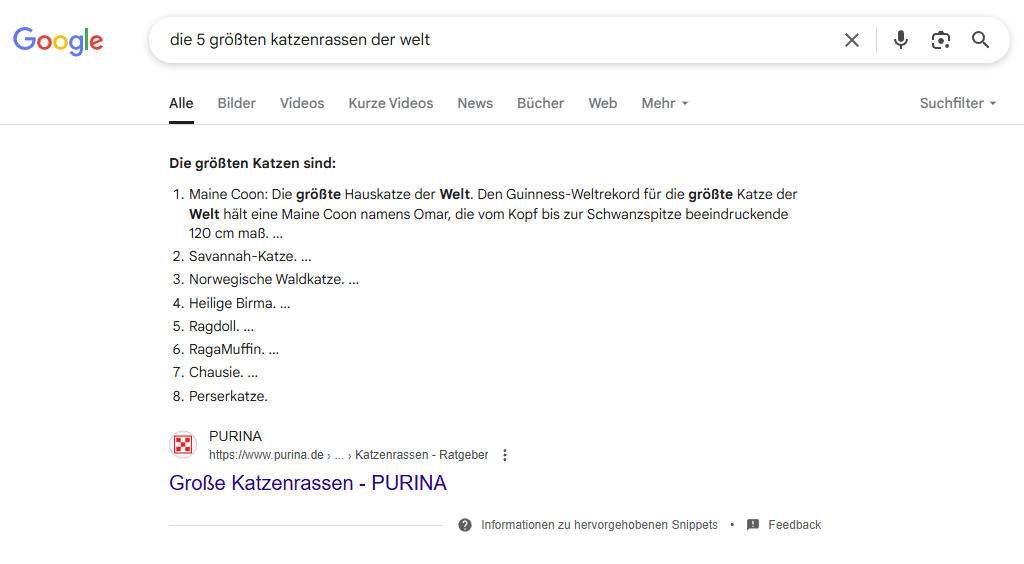The width and height of the screenshot is (1024, 564).
Task: Expand the Mehr dropdown
Action: [x=665, y=103]
